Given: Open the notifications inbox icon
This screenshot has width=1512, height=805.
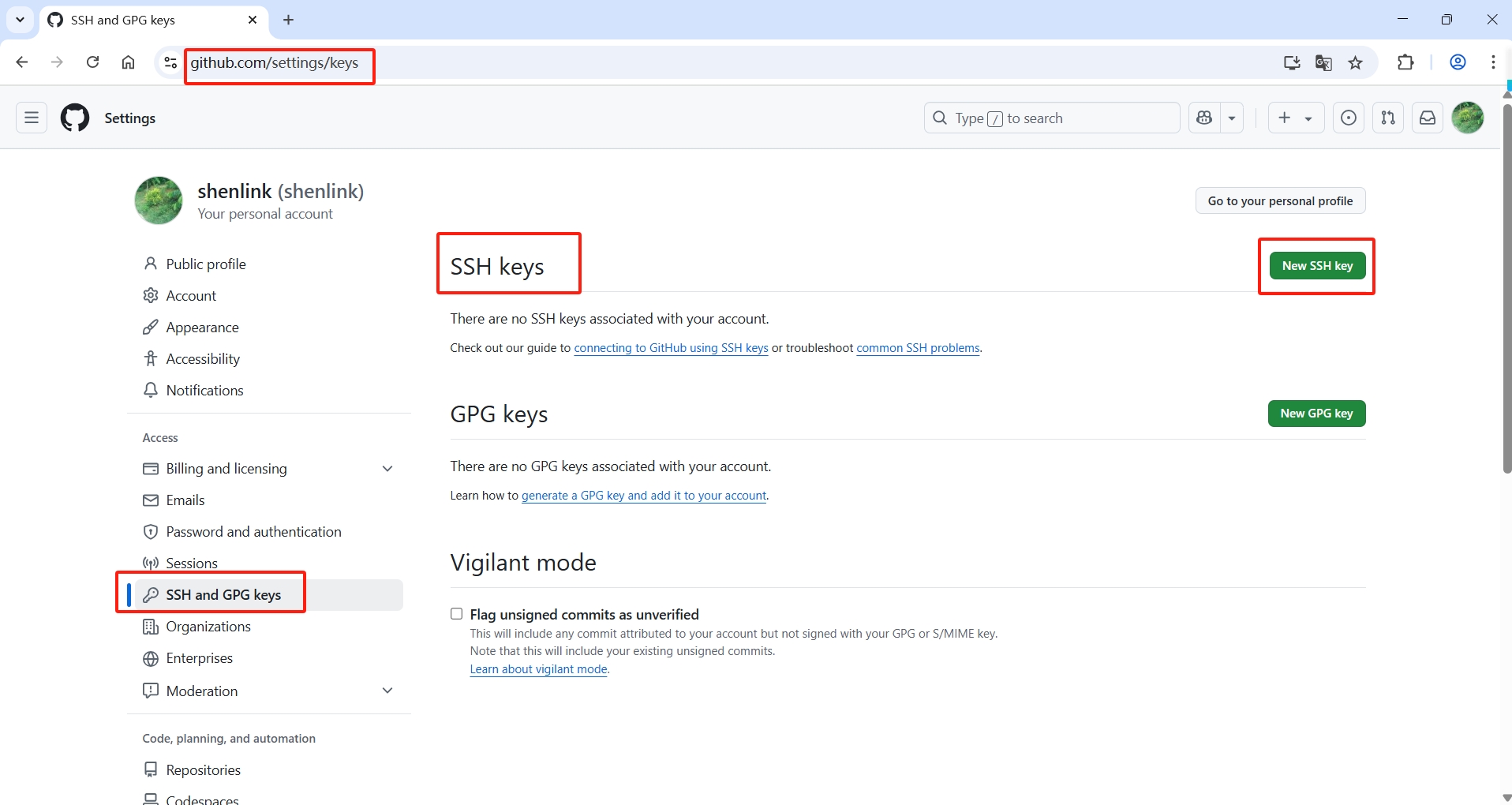Looking at the screenshot, I should pyautogui.click(x=1428, y=118).
